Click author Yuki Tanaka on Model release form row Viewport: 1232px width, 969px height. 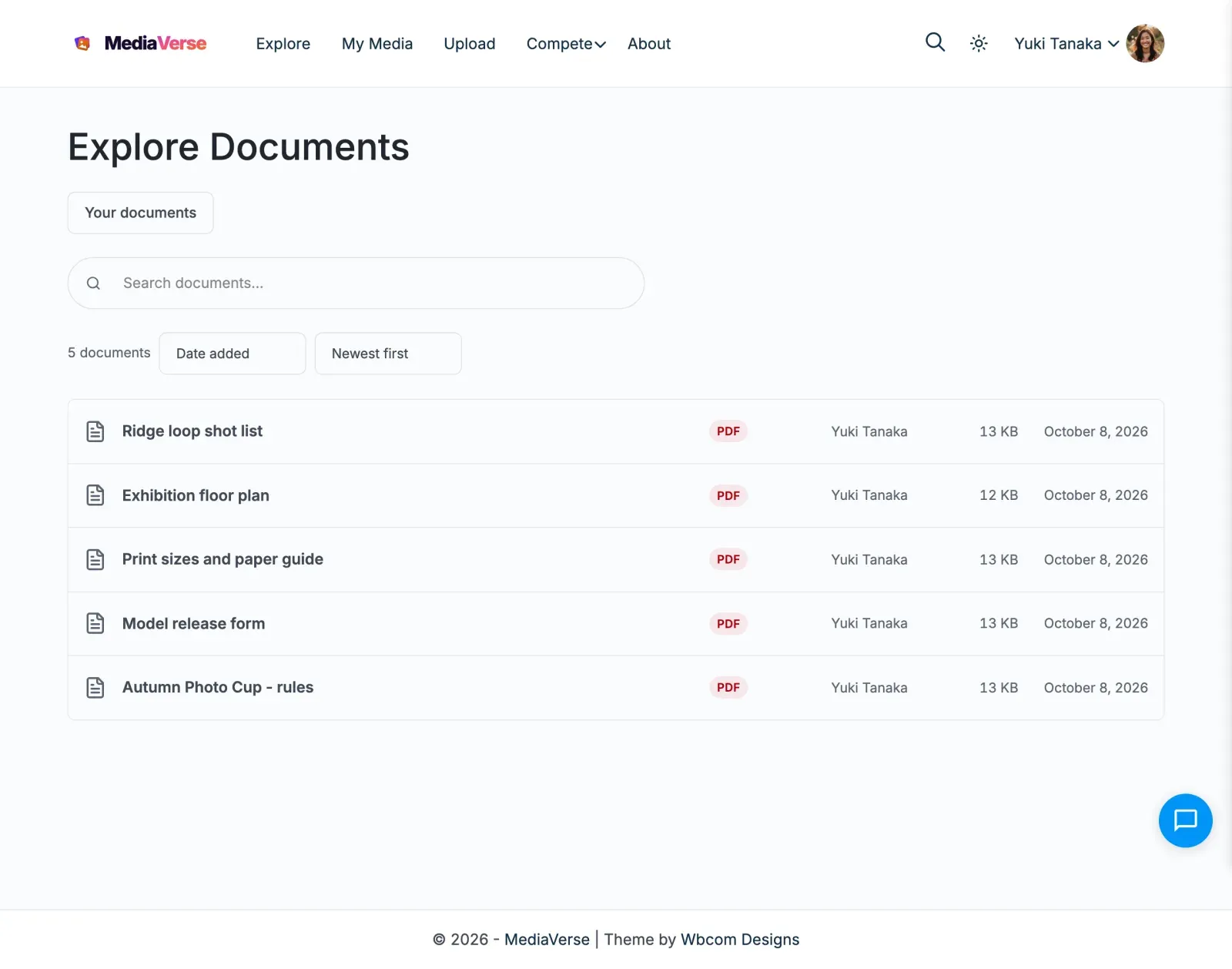[869, 623]
